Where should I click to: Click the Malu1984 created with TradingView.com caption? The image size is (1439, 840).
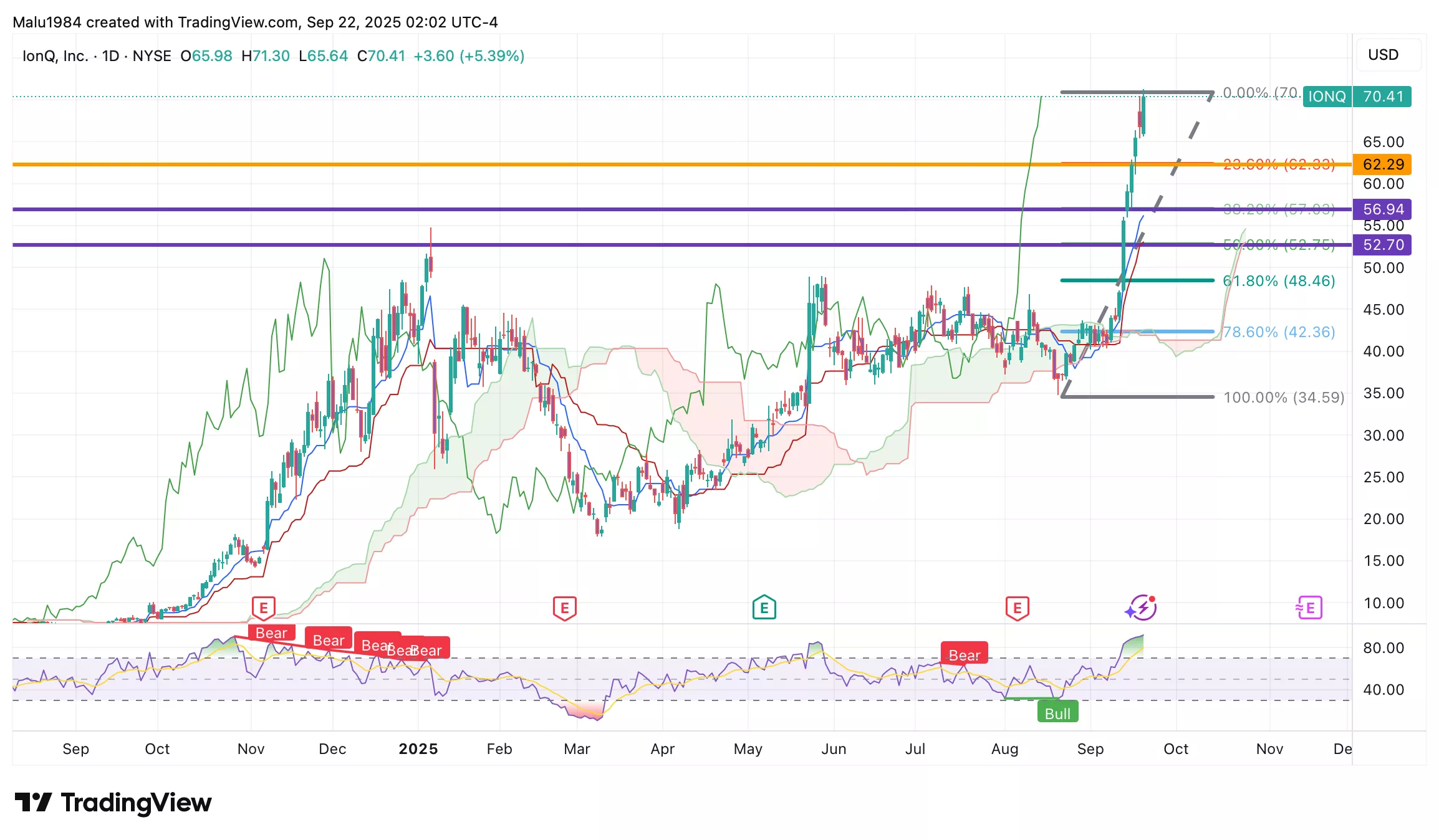coord(255,22)
